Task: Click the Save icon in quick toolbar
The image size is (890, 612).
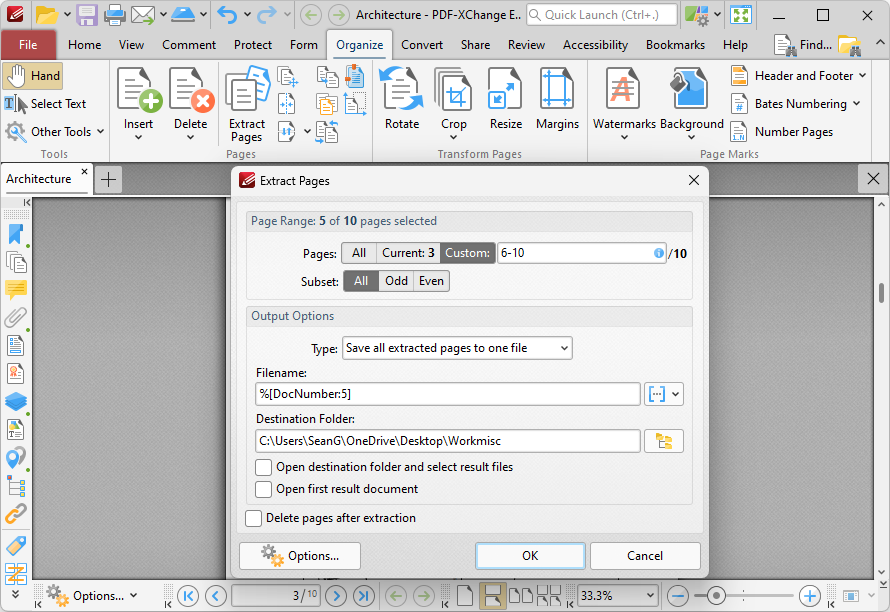Action: pos(87,15)
